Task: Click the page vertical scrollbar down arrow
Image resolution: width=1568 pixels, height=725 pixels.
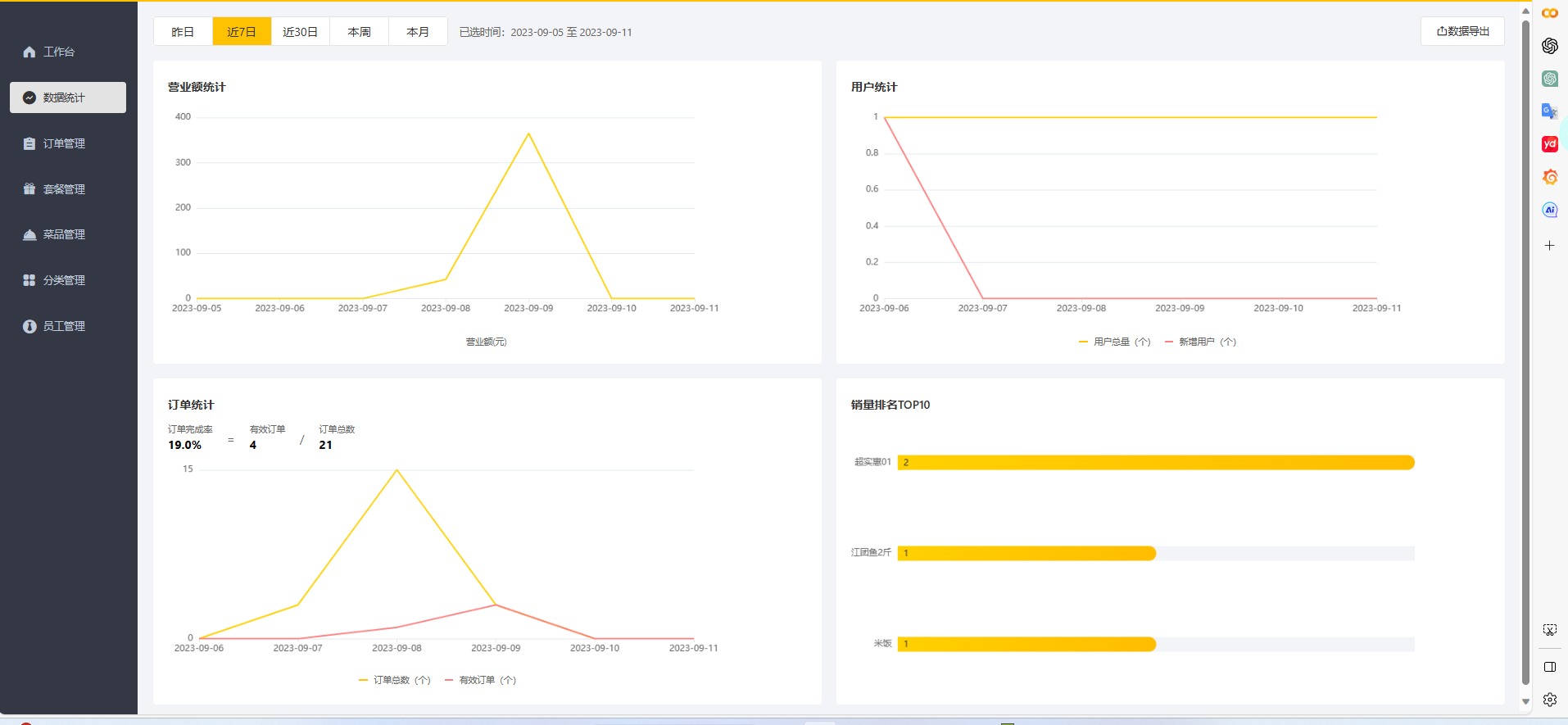Action: (1525, 701)
